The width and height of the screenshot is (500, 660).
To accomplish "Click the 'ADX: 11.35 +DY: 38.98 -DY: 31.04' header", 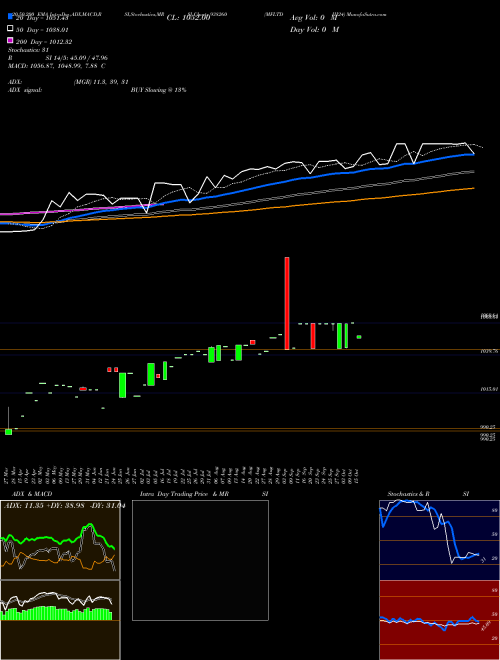I will pyautogui.click(x=64, y=506).
